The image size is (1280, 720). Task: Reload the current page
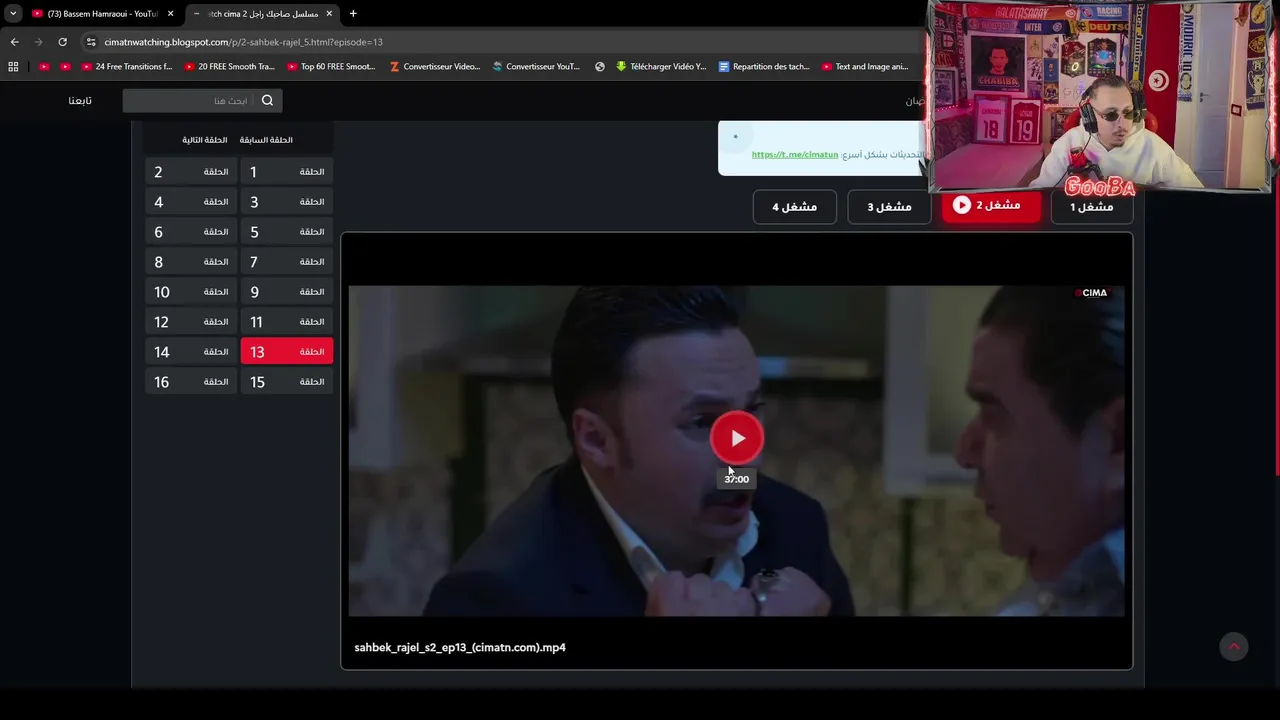(62, 42)
